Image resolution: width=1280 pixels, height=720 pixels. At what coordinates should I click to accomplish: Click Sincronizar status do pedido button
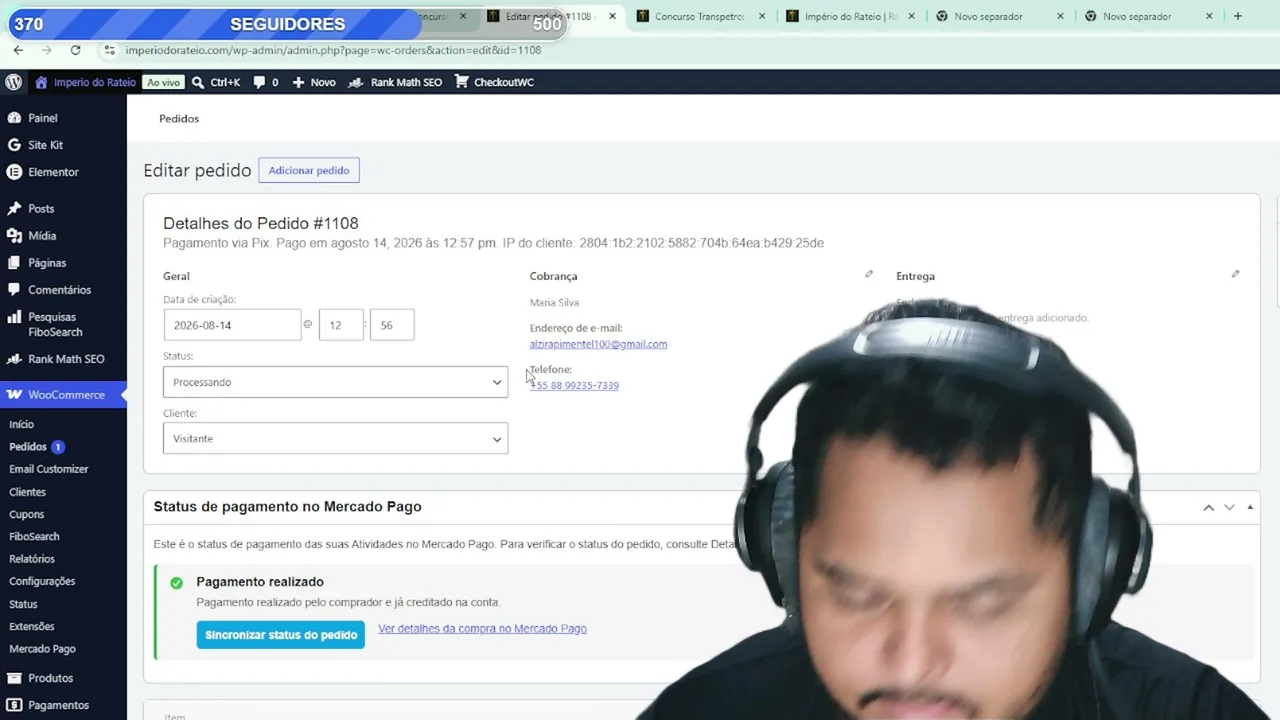point(281,635)
